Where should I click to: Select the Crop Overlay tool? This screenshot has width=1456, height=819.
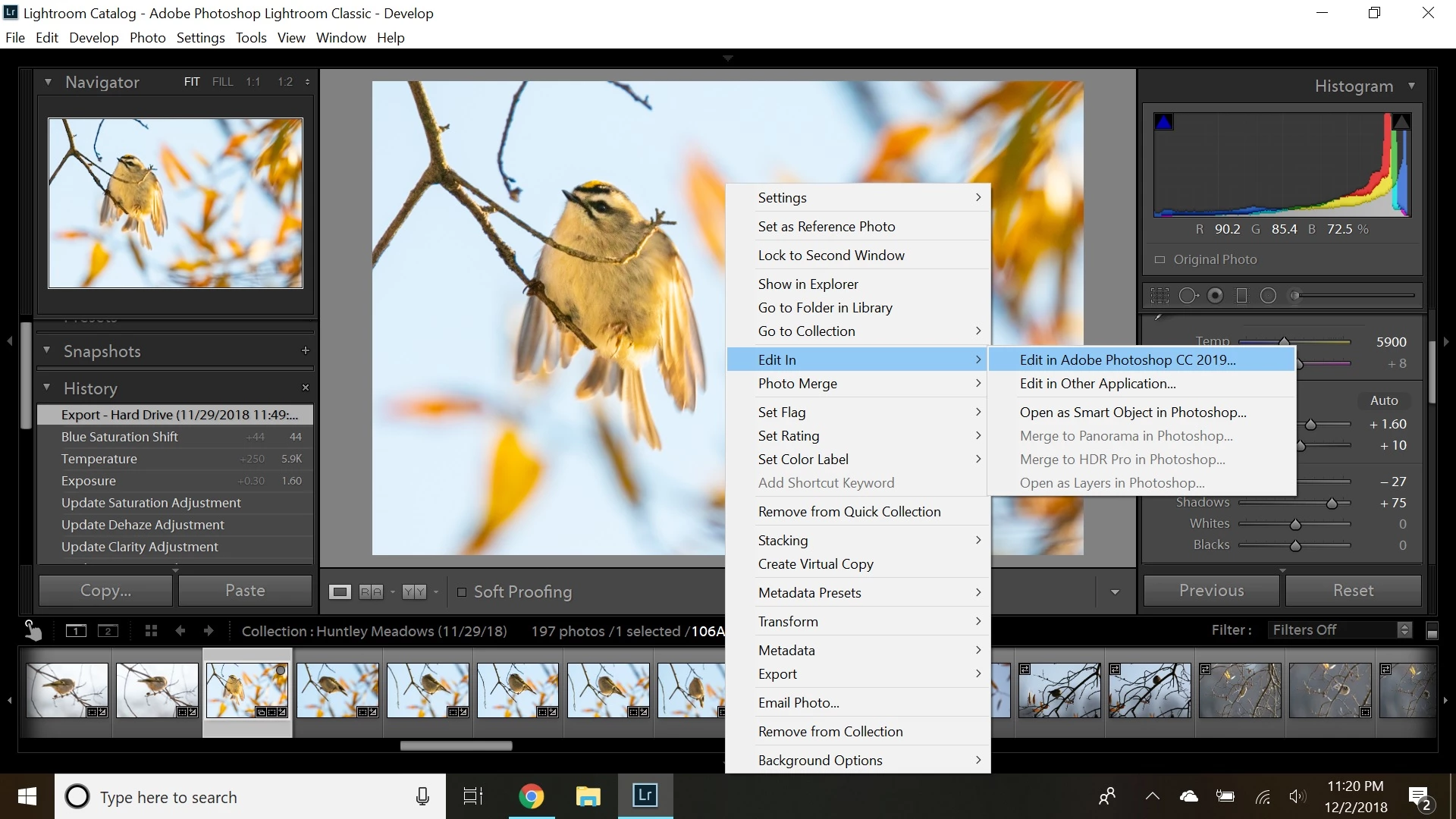tap(1159, 296)
